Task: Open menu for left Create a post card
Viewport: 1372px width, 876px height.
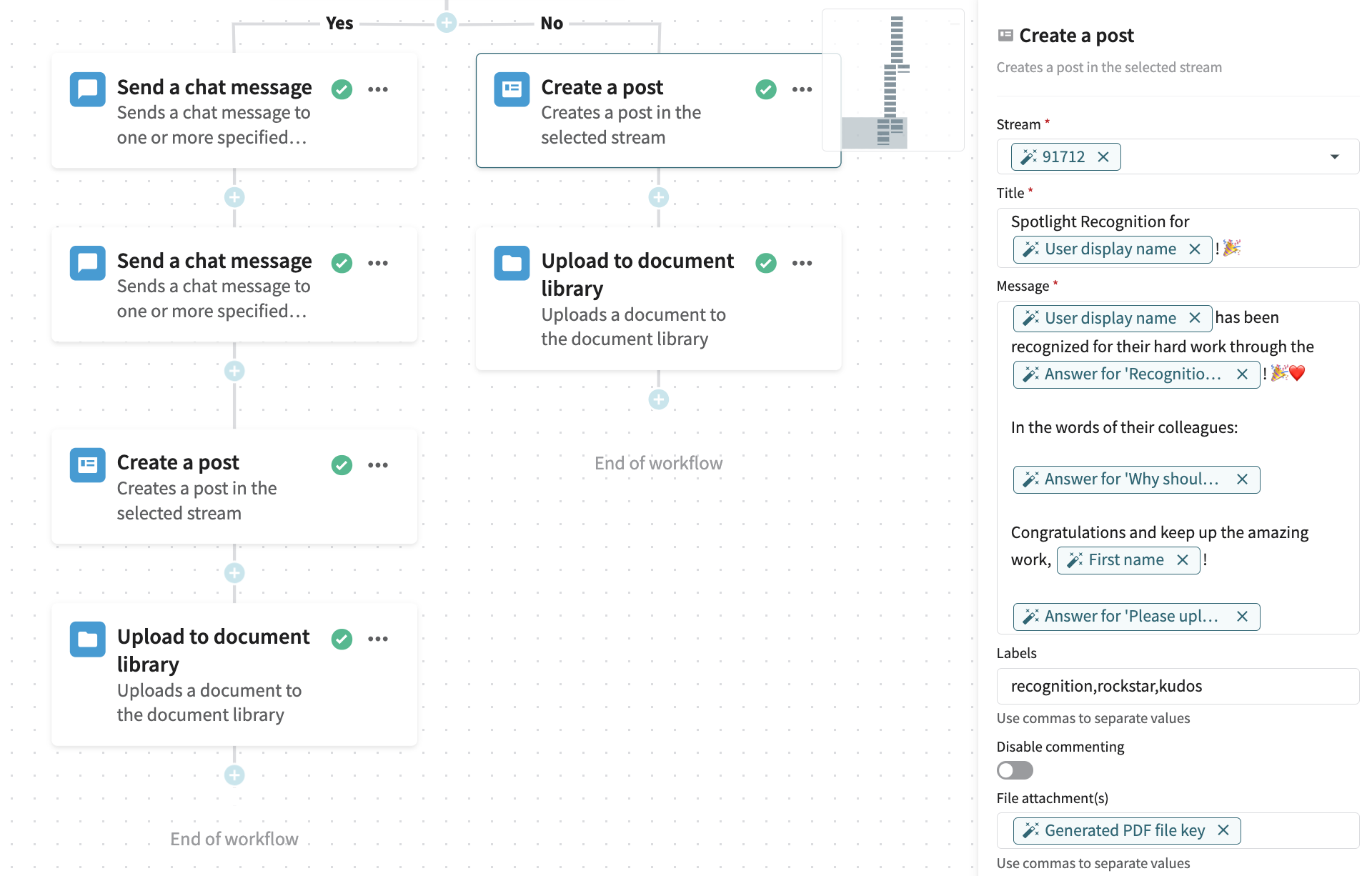Action: (378, 465)
